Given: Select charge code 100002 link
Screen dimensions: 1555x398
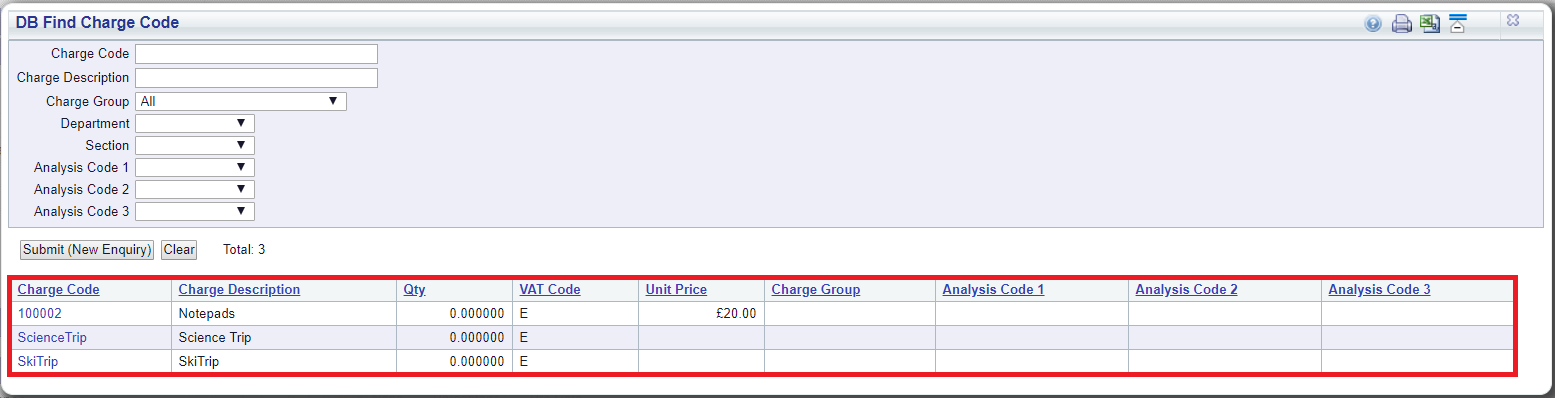Looking at the screenshot, I should 39,313.
